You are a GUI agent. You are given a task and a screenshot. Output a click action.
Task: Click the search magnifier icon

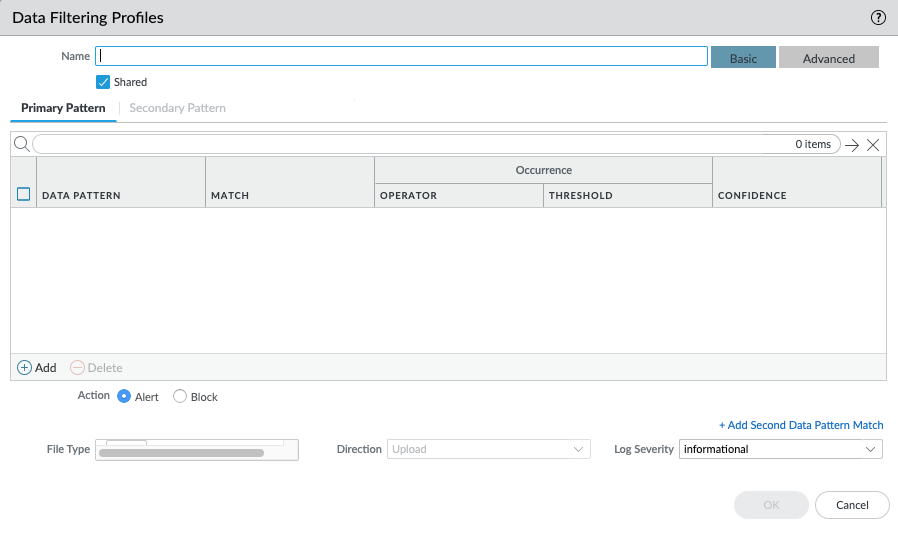pos(21,144)
